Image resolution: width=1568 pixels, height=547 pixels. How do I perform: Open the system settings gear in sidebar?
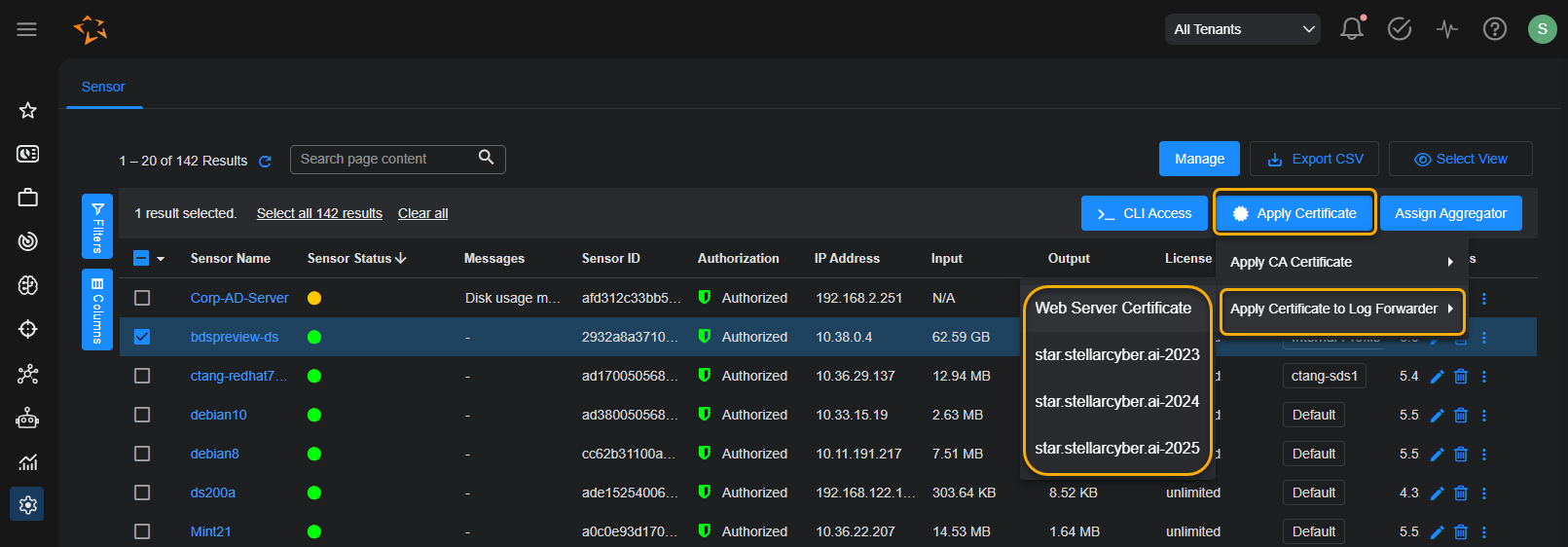tap(27, 504)
